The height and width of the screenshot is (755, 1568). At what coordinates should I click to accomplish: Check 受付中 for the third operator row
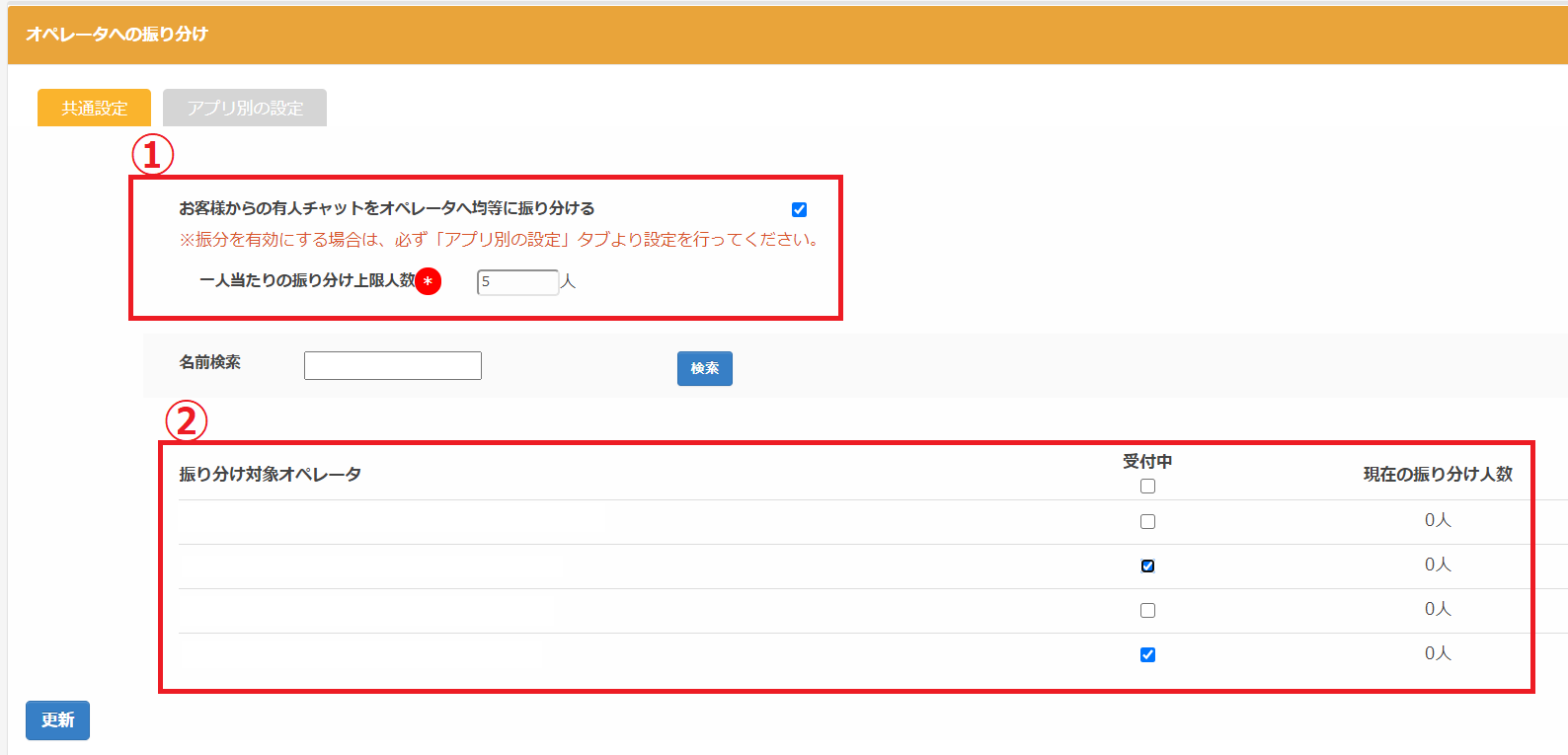pyautogui.click(x=1147, y=610)
